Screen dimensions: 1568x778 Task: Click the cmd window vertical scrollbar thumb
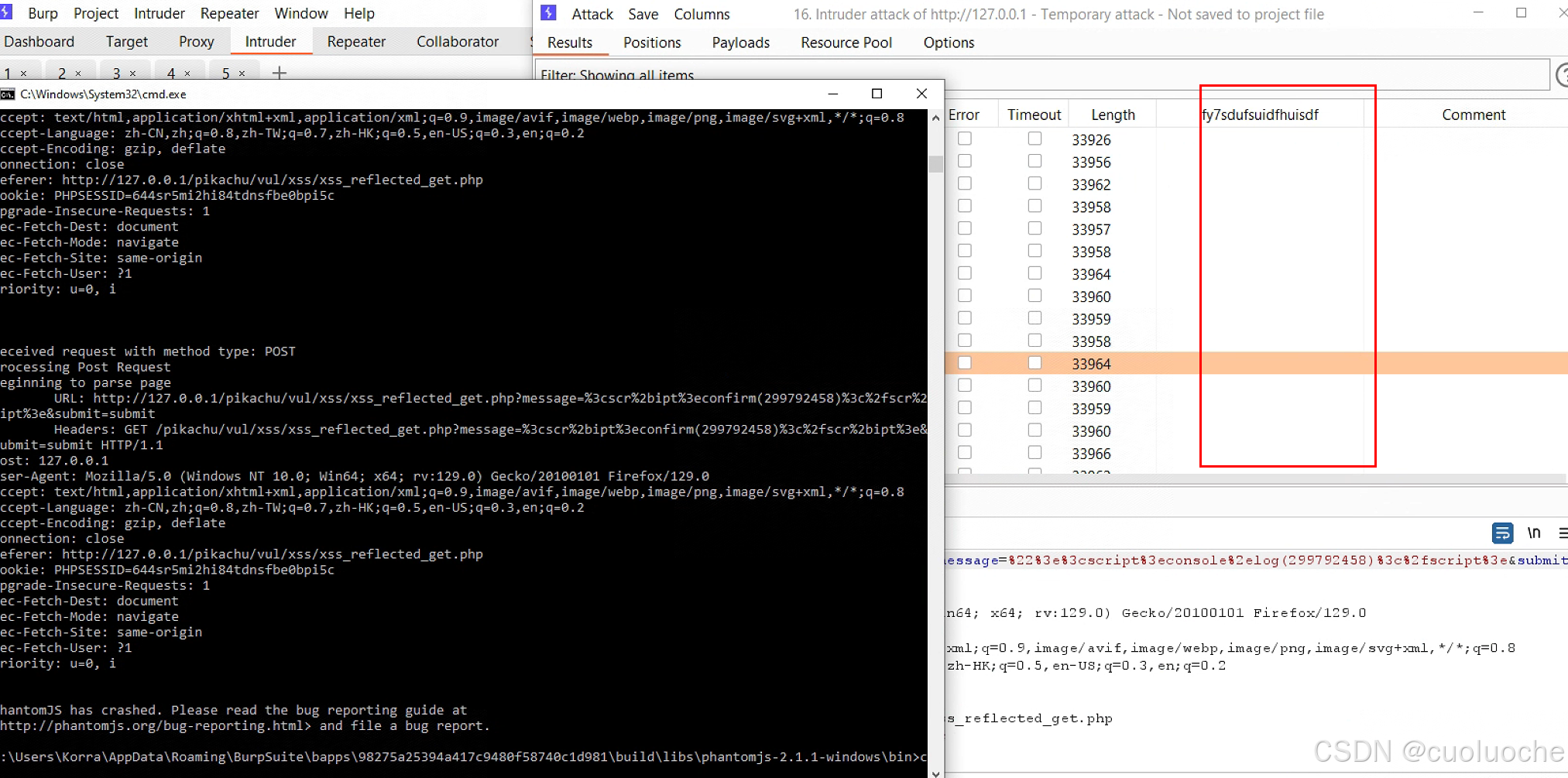point(935,164)
